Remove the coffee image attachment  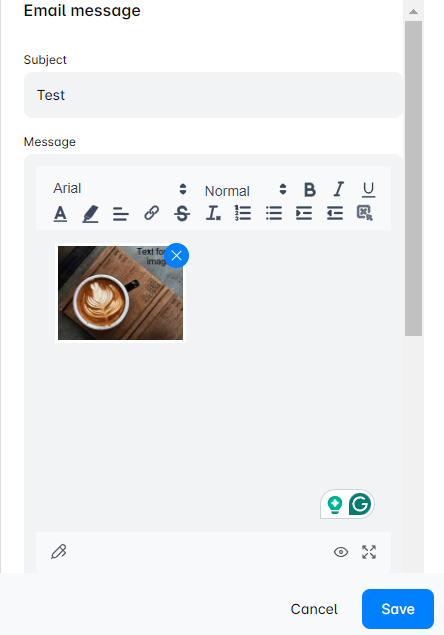click(x=177, y=256)
